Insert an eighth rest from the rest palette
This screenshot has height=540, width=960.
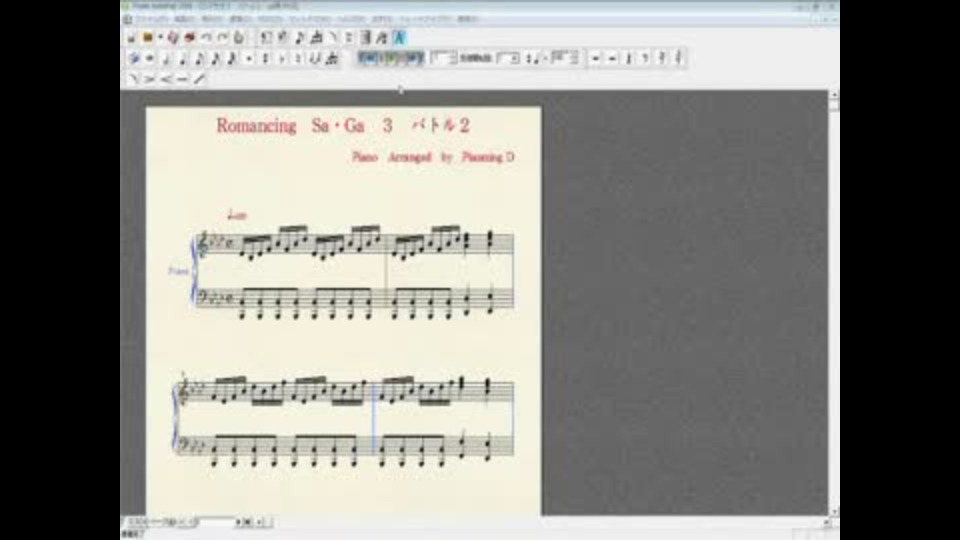[x=645, y=58]
